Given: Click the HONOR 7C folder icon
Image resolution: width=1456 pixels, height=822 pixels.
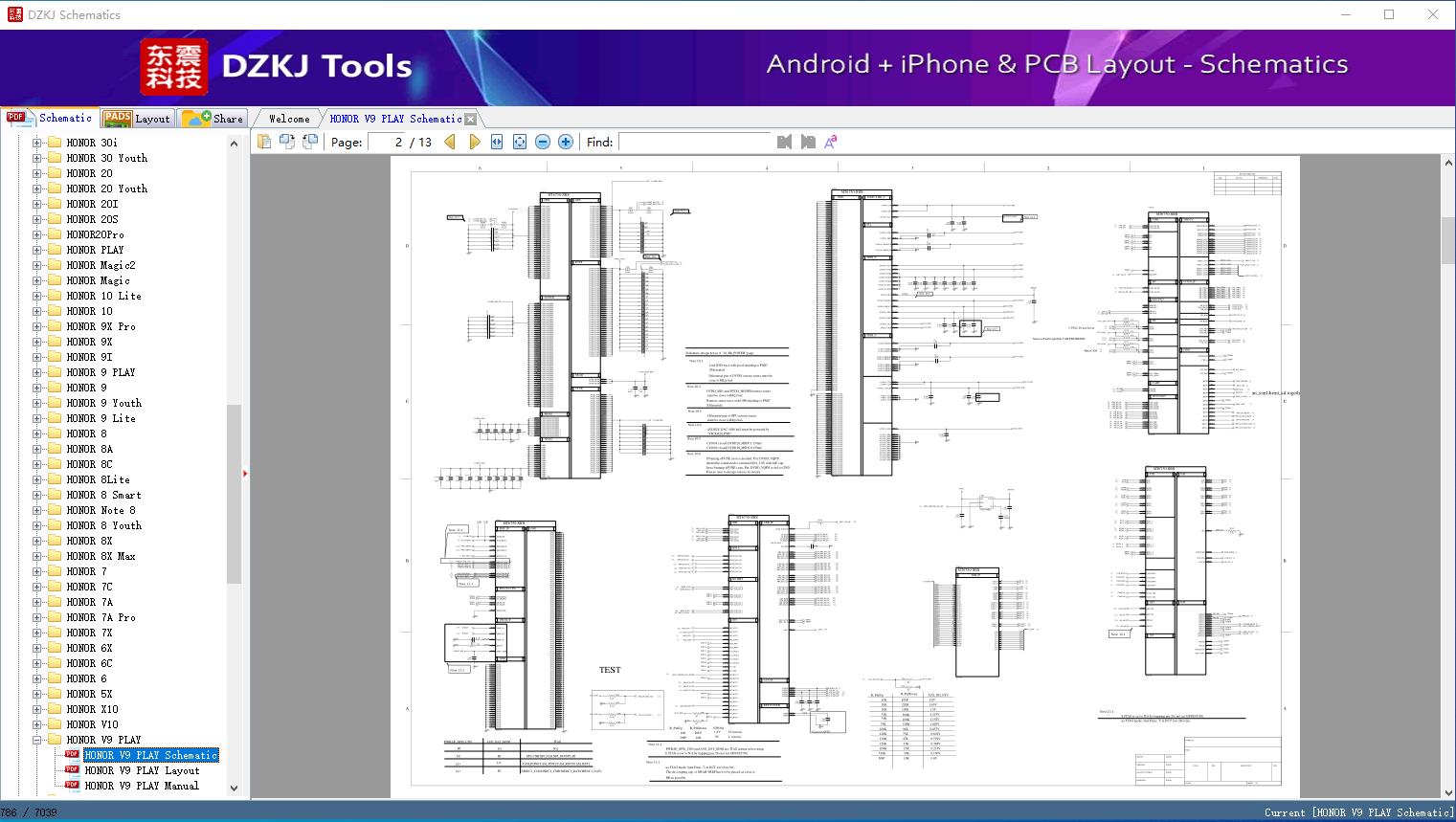Looking at the screenshot, I should 54,587.
